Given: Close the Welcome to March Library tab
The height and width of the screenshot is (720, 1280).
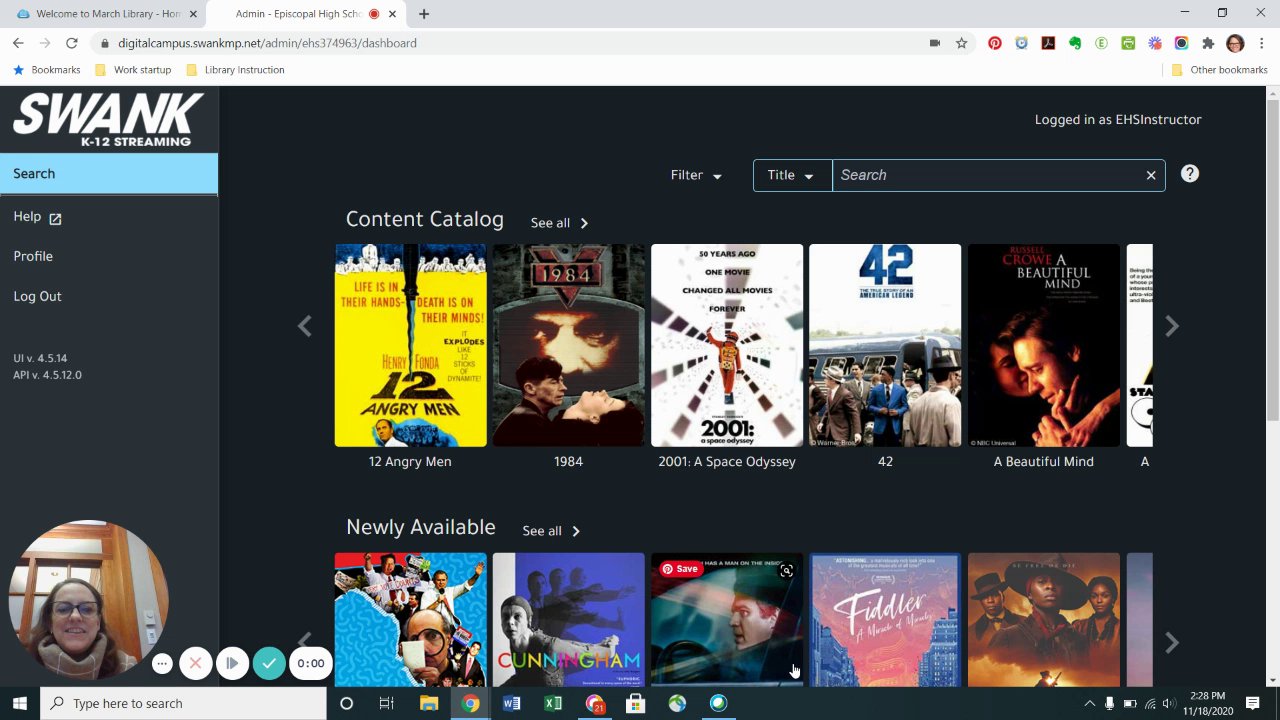Looking at the screenshot, I should (x=193, y=14).
